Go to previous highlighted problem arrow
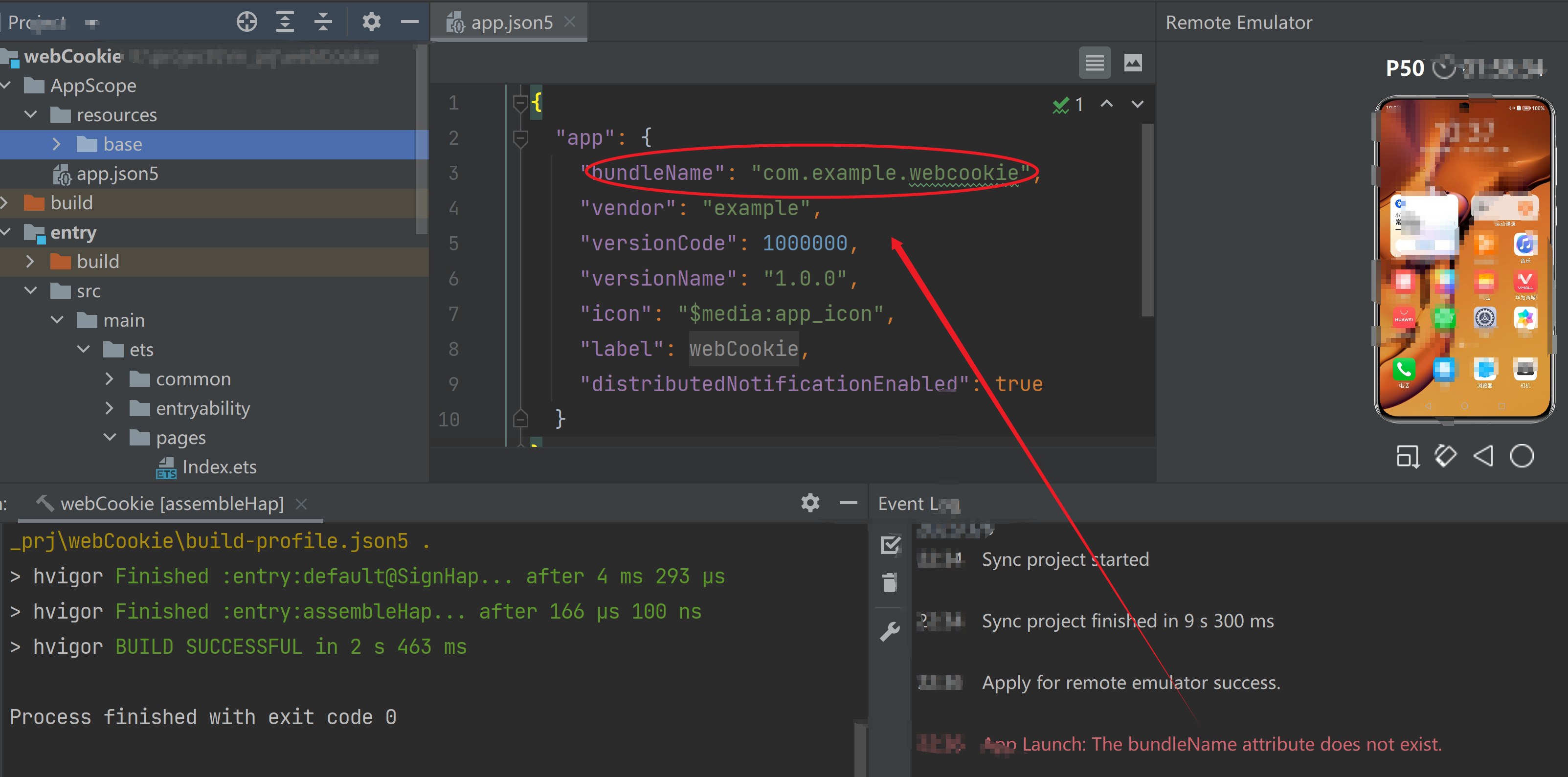 pos(1107,104)
